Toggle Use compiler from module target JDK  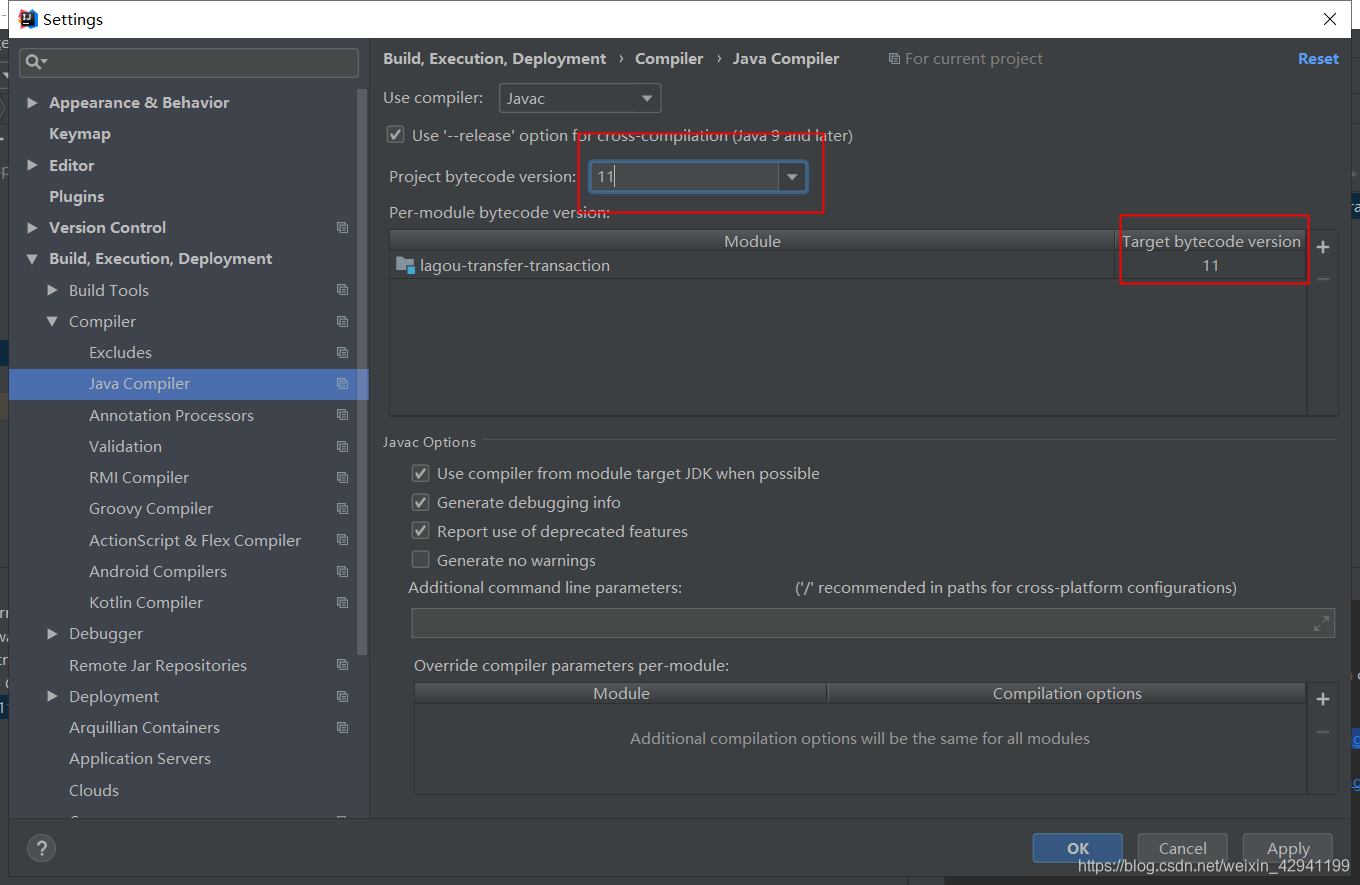[420, 473]
